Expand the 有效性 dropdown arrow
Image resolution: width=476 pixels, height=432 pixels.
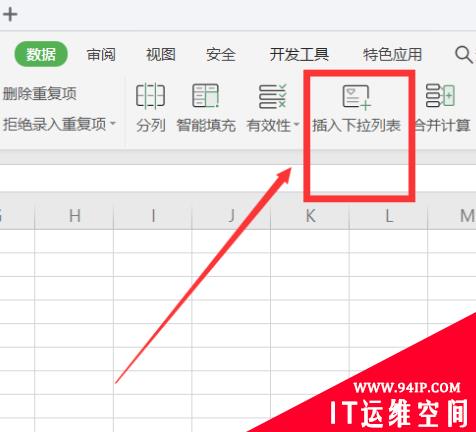[296, 125]
